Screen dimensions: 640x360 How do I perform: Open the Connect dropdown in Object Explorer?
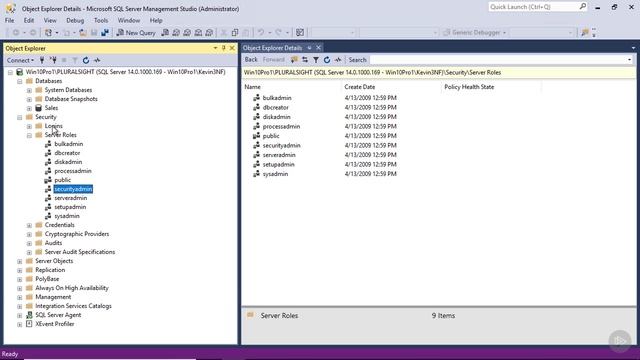[x=20, y=60]
